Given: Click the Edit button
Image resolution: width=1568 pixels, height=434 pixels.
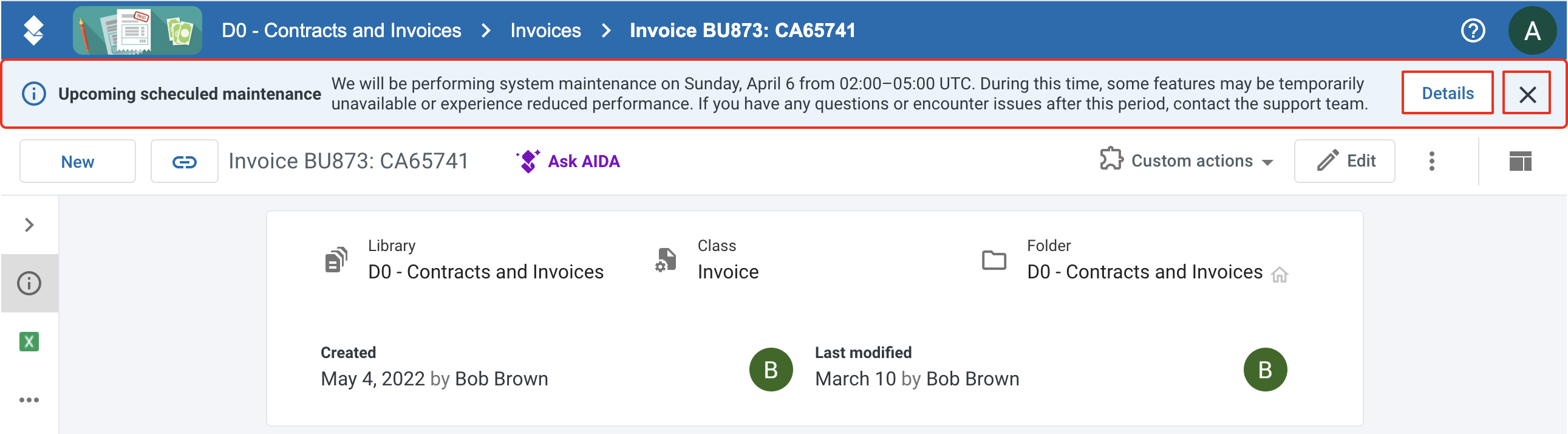Looking at the screenshot, I should point(1345,161).
